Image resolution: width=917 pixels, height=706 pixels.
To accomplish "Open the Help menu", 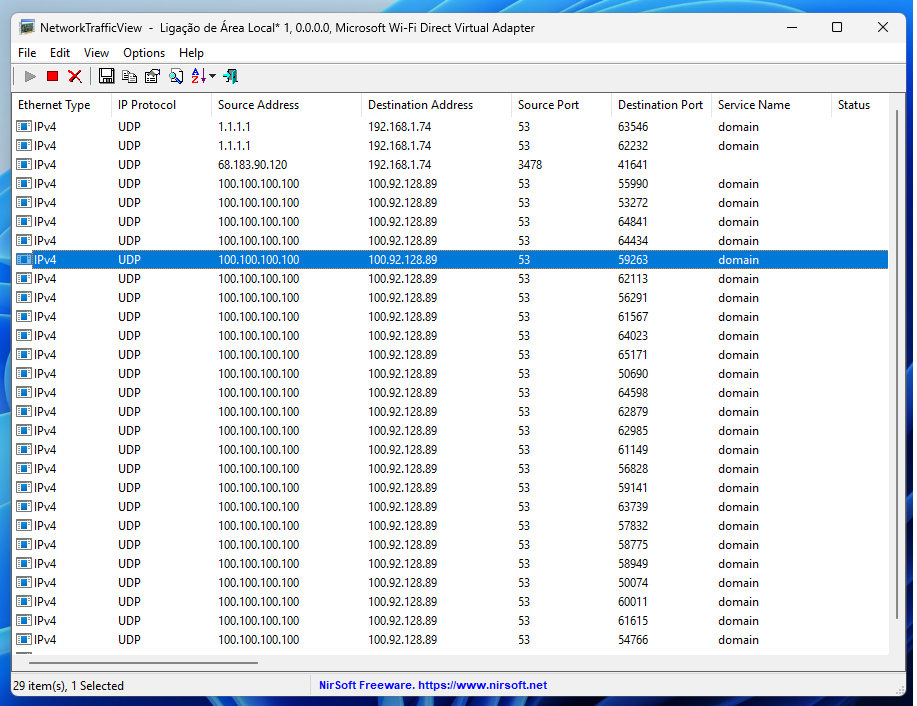I will pyautogui.click(x=191, y=53).
